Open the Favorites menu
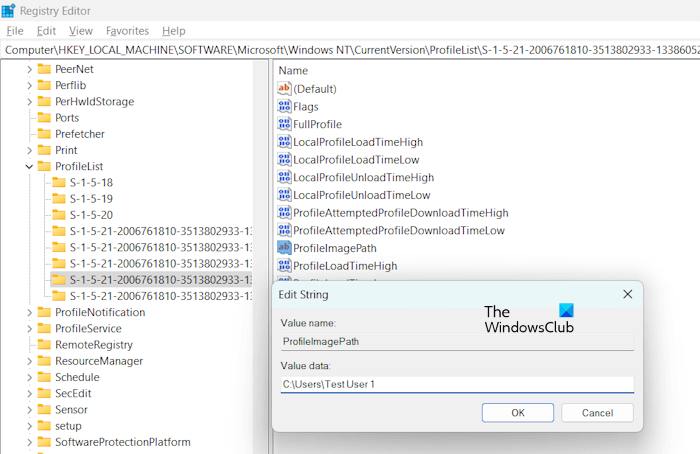This screenshot has height=454, width=700. click(x=127, y=31)
